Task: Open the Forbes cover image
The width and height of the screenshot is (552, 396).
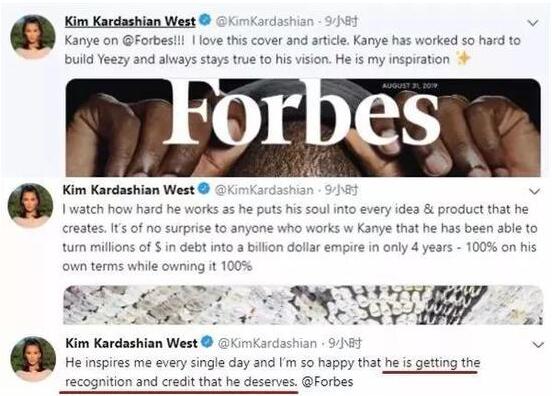Action: point(303,127)
